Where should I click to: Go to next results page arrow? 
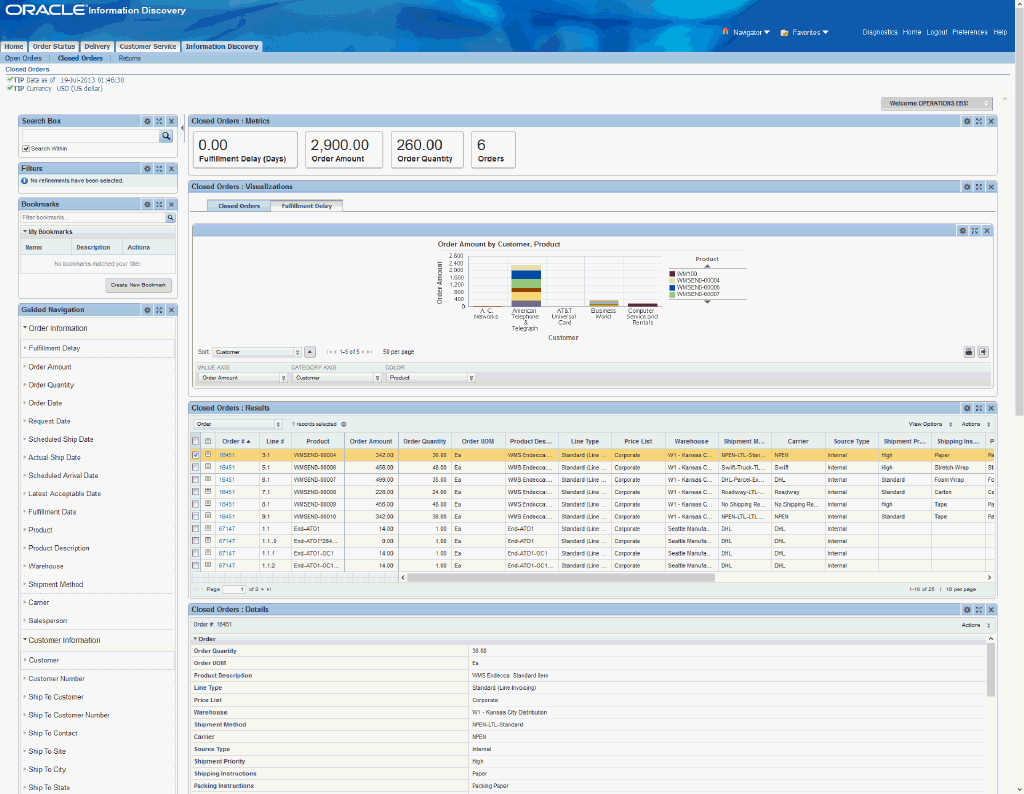point(263,589)
